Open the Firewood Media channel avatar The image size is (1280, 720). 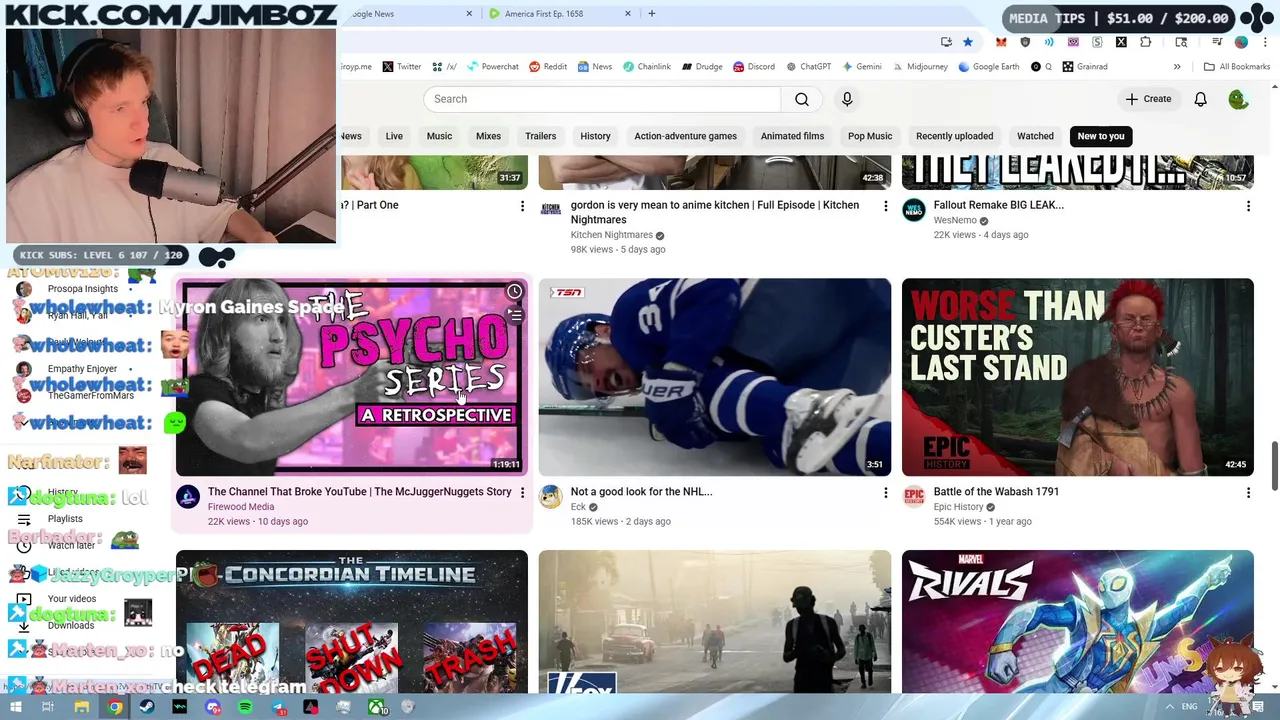[187, 497]
